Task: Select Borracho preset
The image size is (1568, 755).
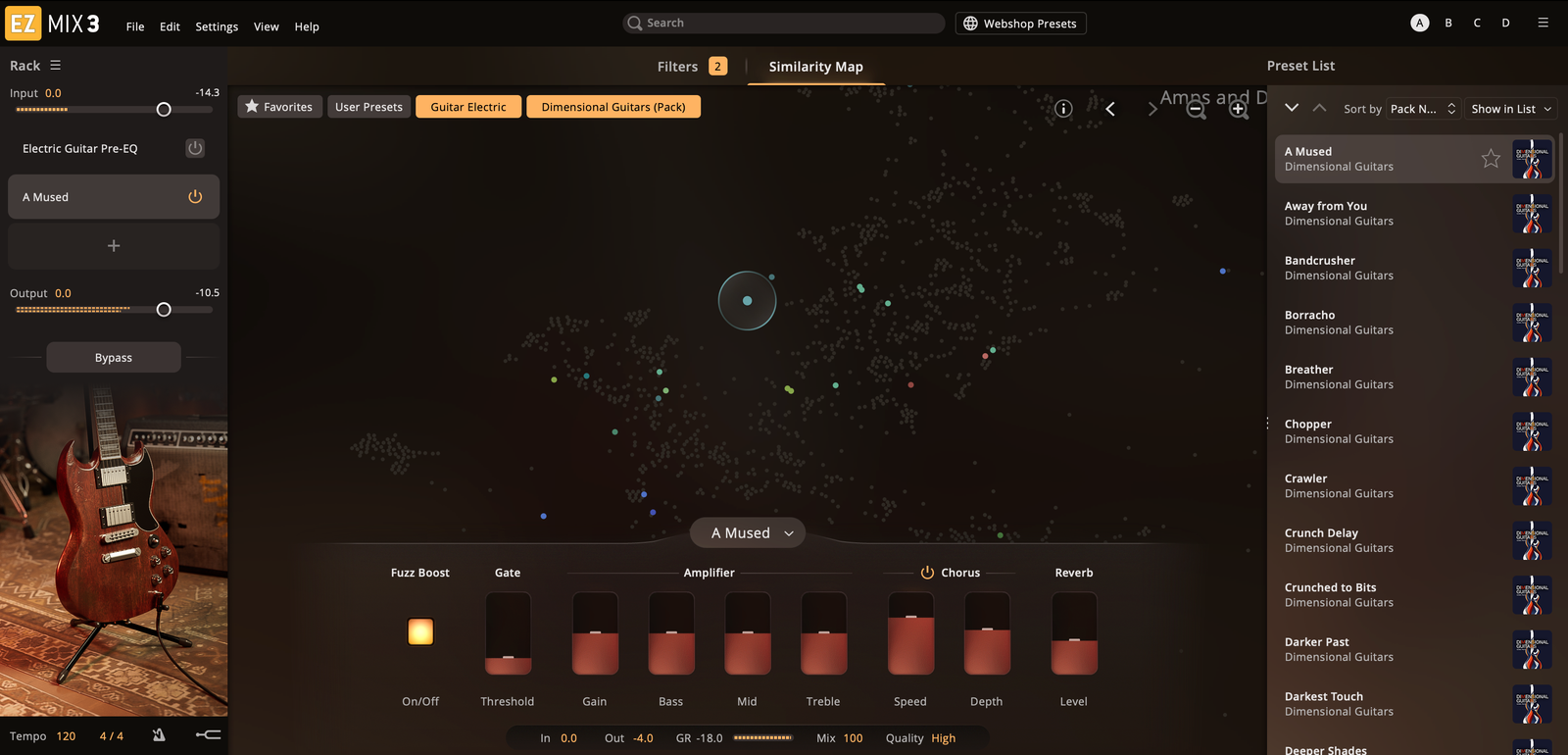Action: point(1413,323)
